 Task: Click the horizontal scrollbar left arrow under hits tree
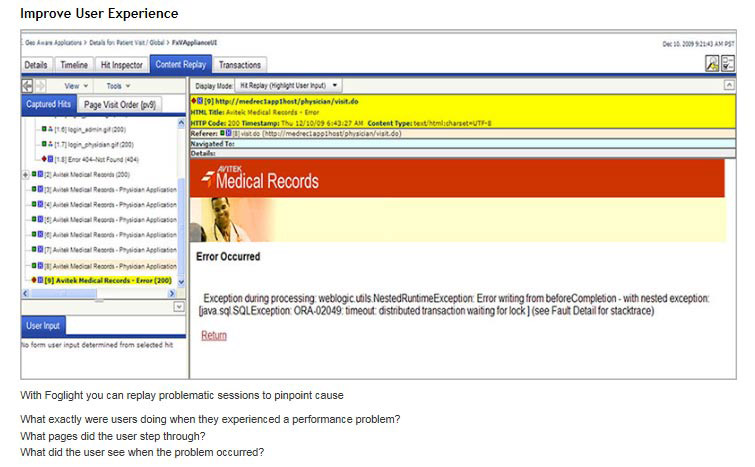coord(26,293)
